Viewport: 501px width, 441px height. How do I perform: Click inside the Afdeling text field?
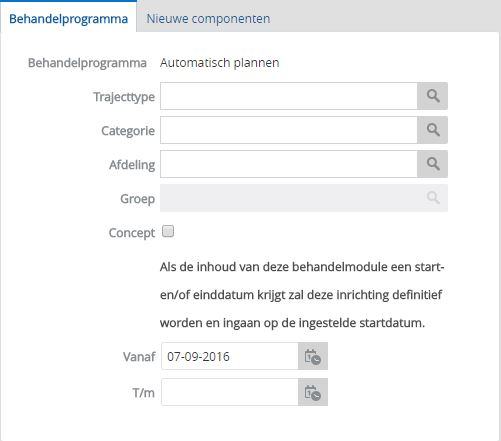pos(289,164)
